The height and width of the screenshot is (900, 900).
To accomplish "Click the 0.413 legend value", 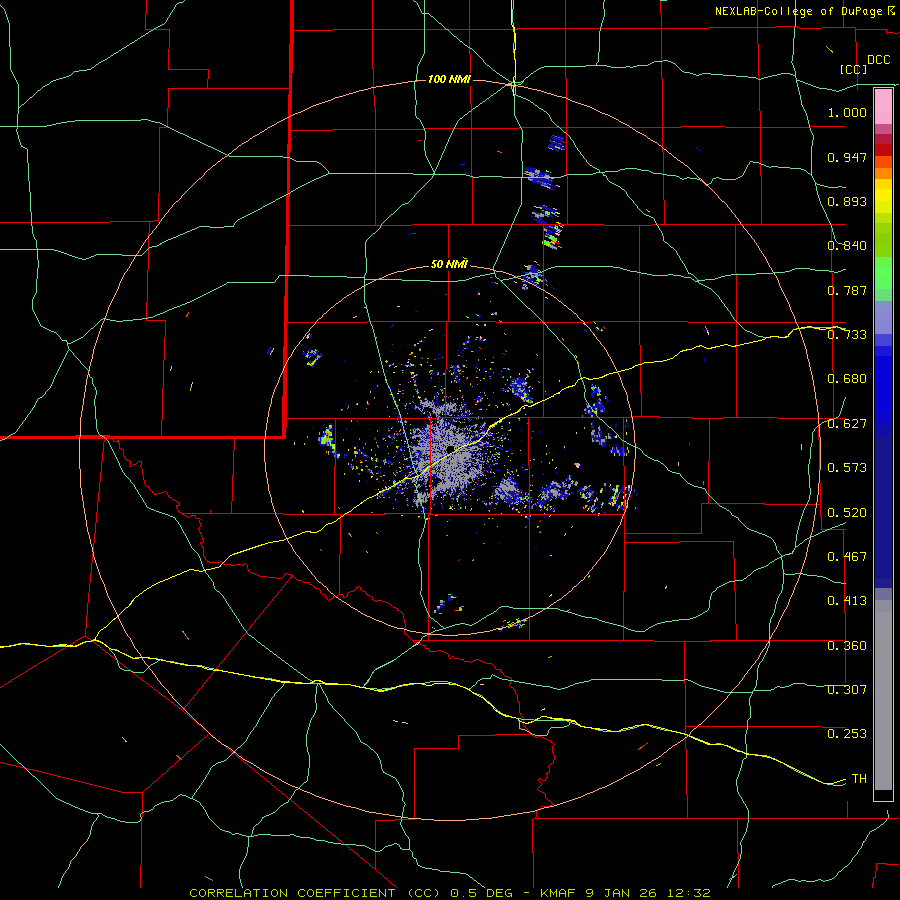I will click(x=847, y=601).
